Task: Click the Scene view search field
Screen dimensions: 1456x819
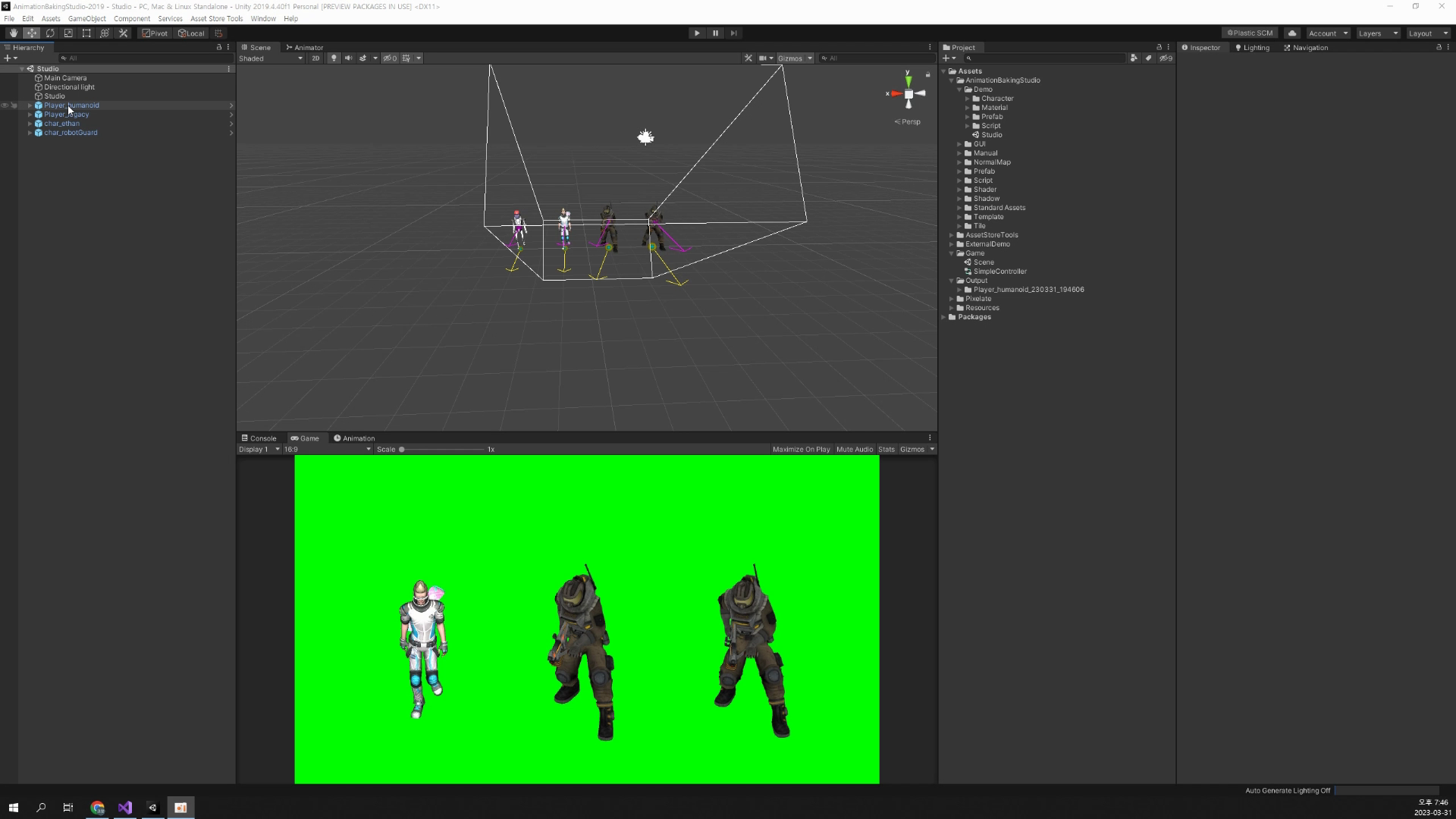Action: click(x=877, y=58)
